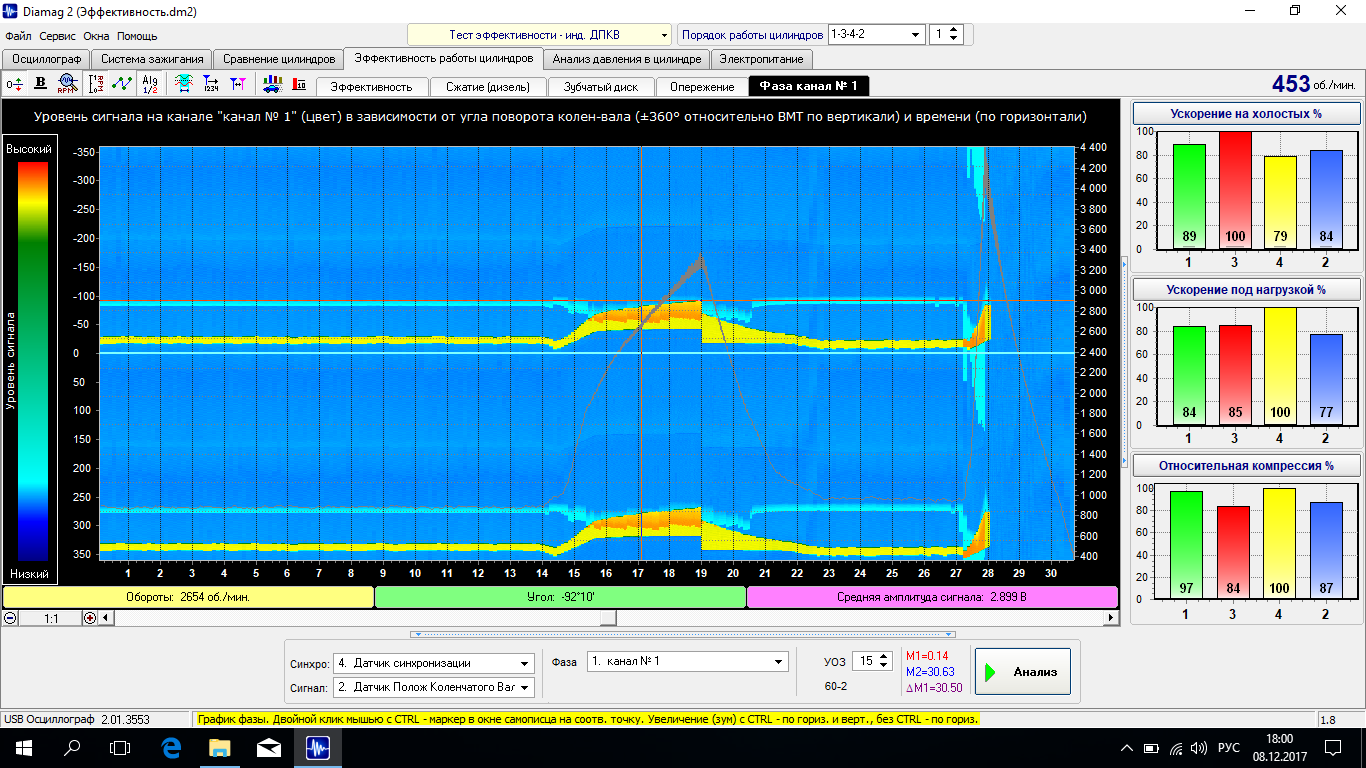Click the 'Средняя амплитуда сигнала' field
This screenshot has height=768, width=1366.
(932, 597)
